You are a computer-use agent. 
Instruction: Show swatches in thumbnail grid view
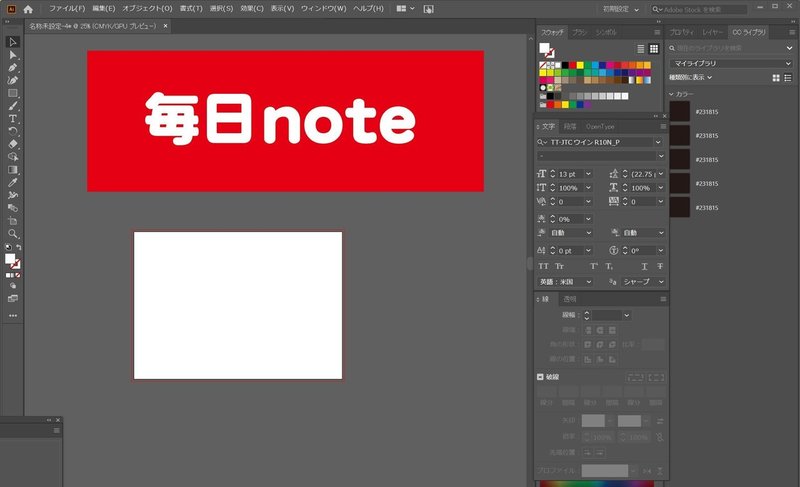(x=654, y=49)
